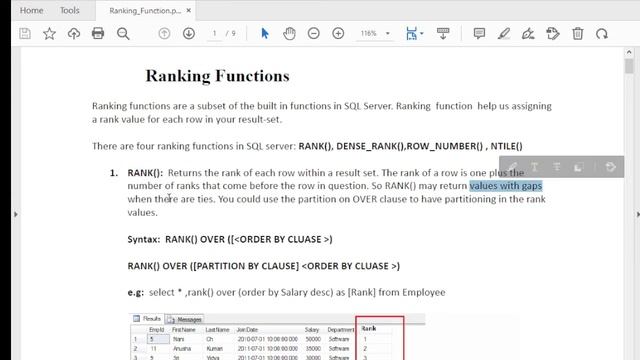Viewport: 640px width, 360px height.
Task: Expand the left navigation pane arrow
Action: point(16,214)
